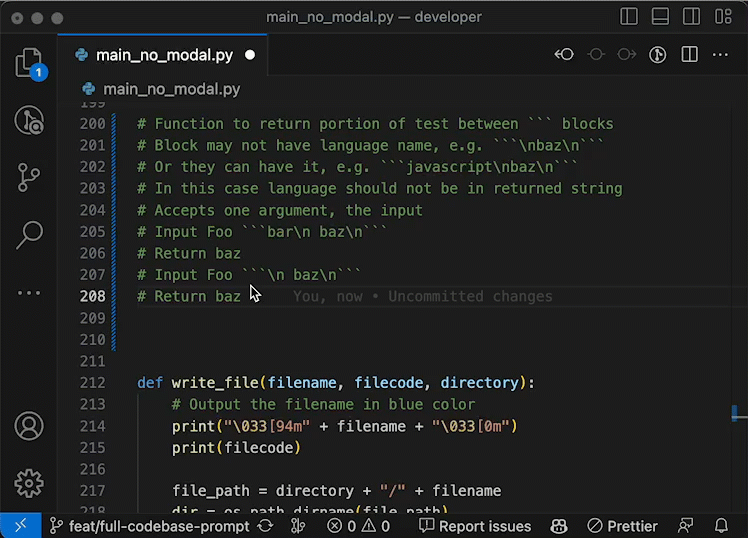Click the overview ruler marker on scrollbar

[x=737, y=414]
